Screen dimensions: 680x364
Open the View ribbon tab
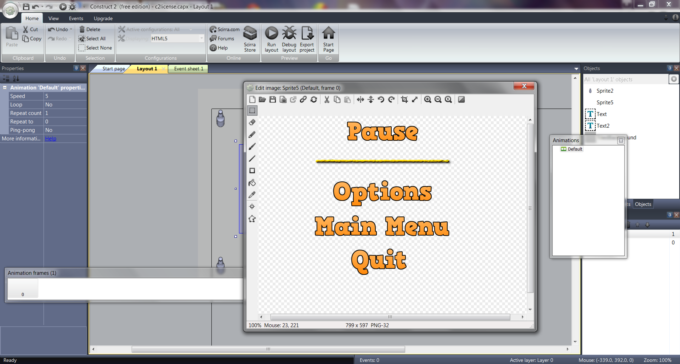point(53,18)
